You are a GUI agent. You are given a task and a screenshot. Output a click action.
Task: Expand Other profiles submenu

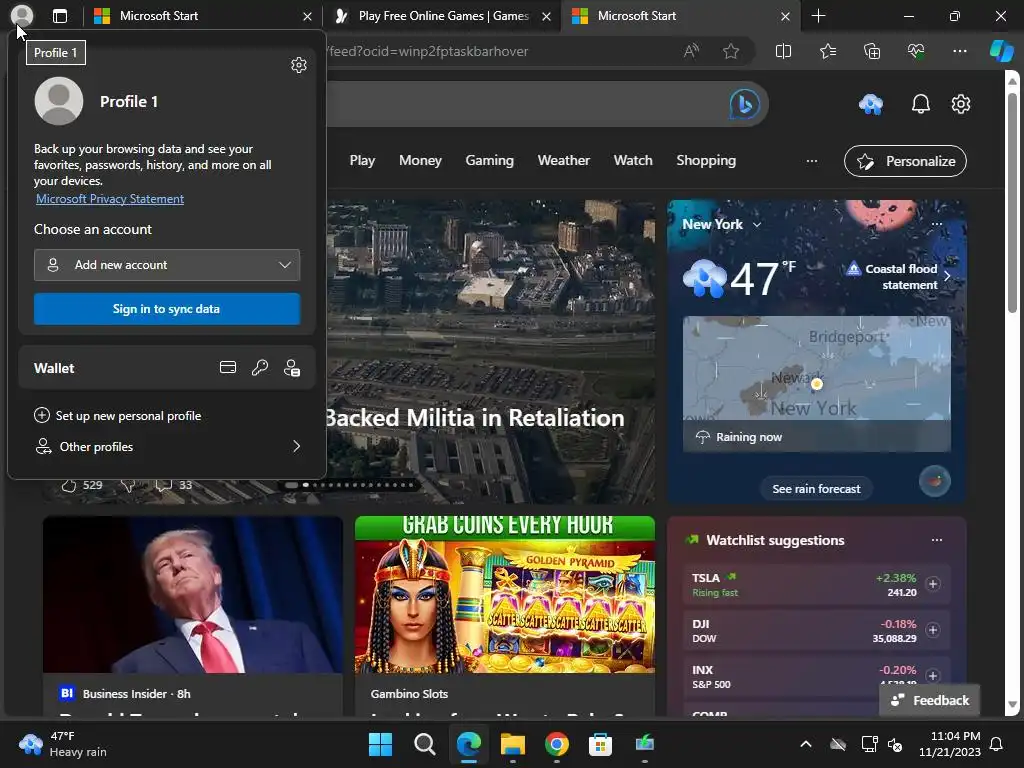167,447
